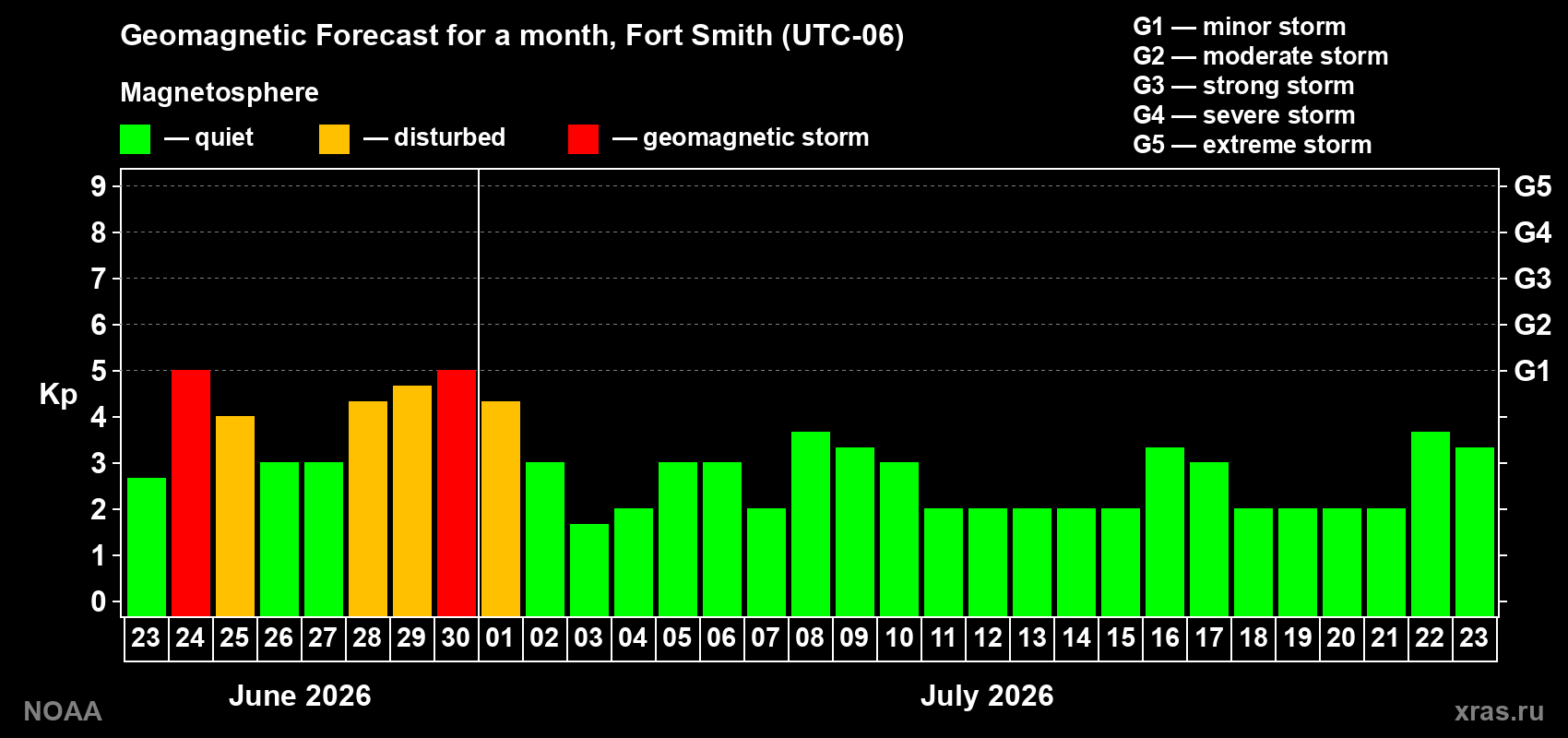Click the 'geomagnetic storm' legend label
Viewport: 1568px width, 738px height.
tap(756, 137)
